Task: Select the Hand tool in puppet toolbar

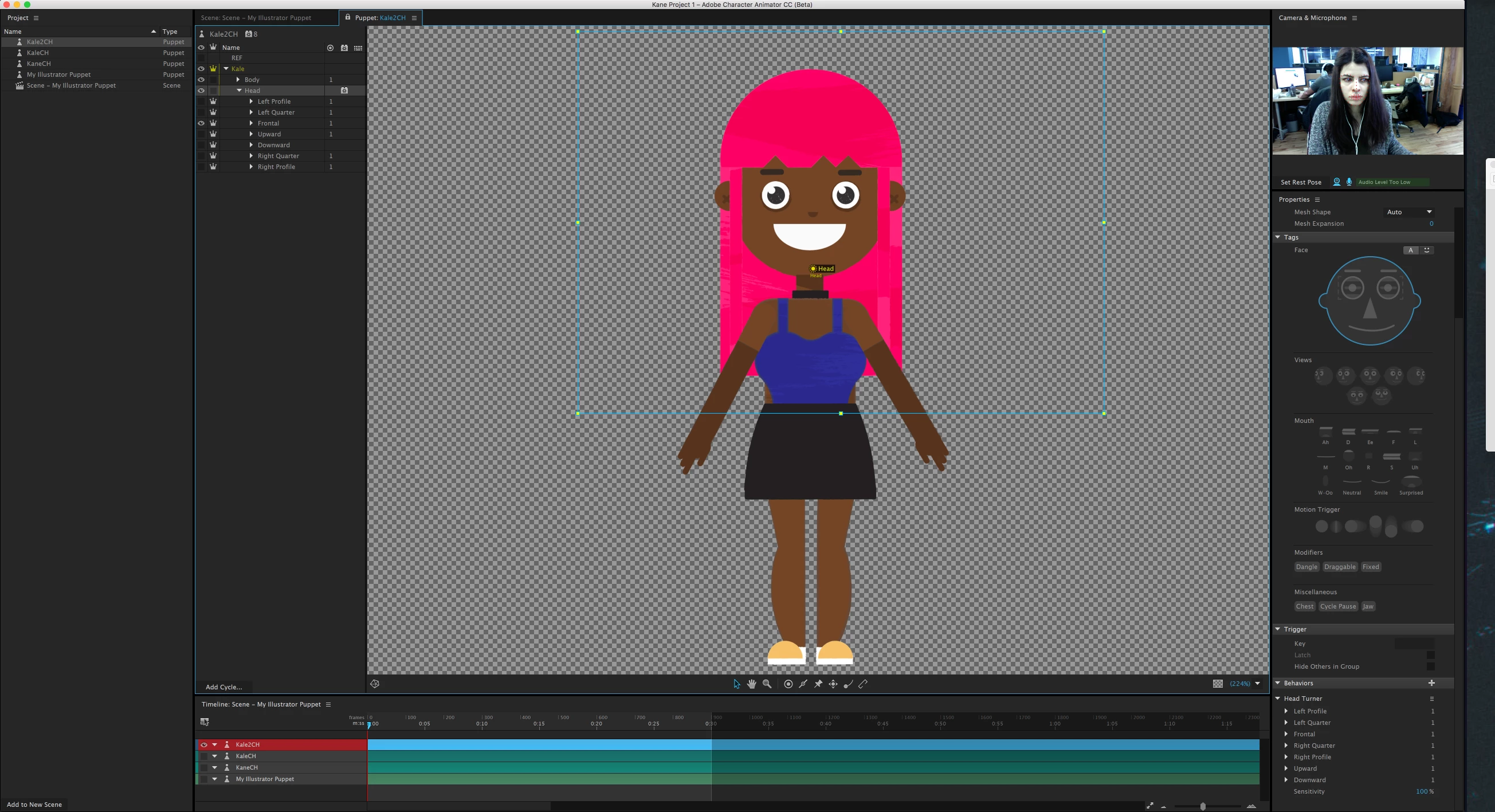Action: tap(752, 684)
